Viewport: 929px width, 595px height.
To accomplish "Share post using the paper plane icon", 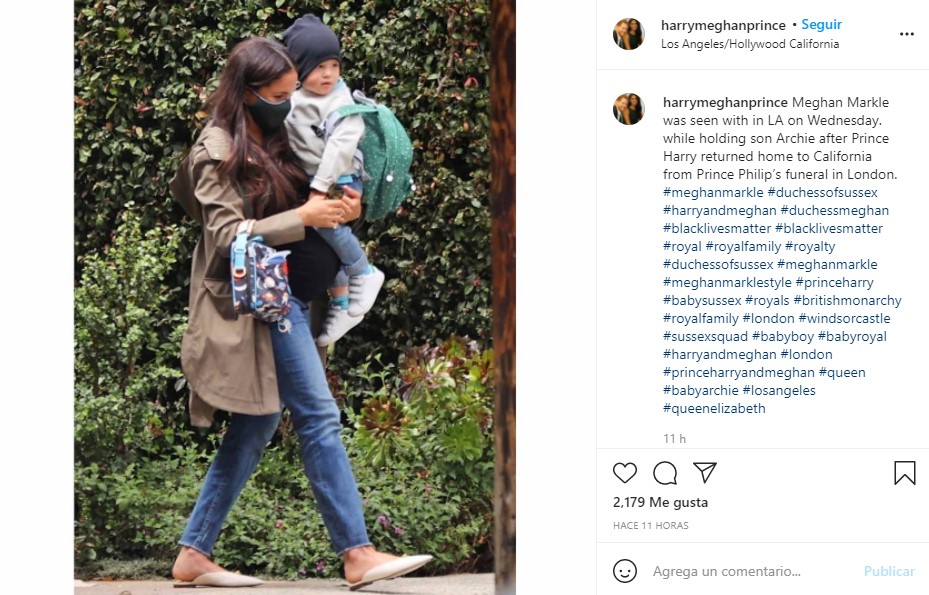I will [705, 472].
